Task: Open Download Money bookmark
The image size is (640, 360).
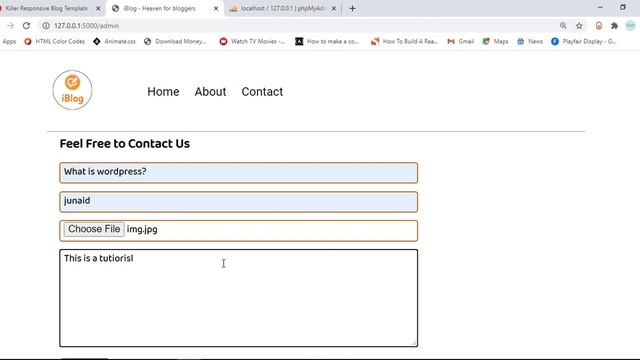Action: pos(175,42)
